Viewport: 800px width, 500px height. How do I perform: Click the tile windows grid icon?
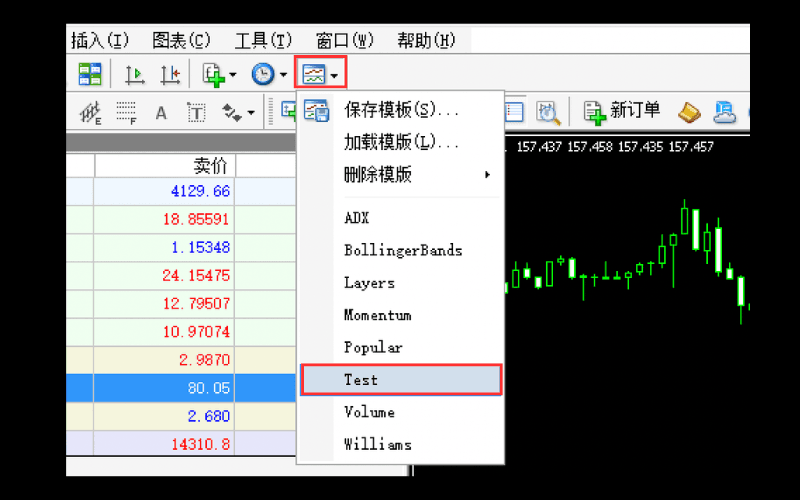[x=90, y=74]
